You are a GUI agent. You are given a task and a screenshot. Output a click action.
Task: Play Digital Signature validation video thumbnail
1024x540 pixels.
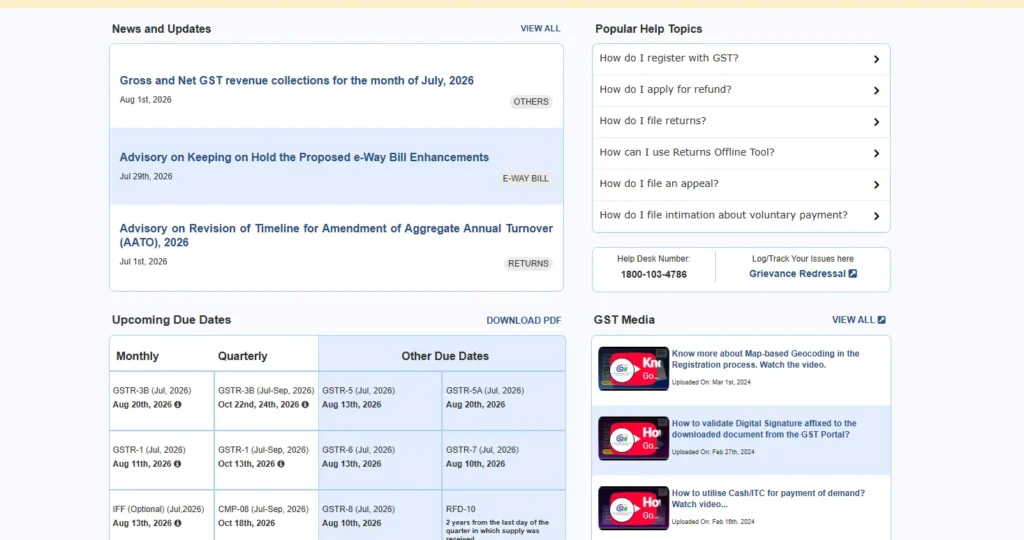click(x=633, y=439)
